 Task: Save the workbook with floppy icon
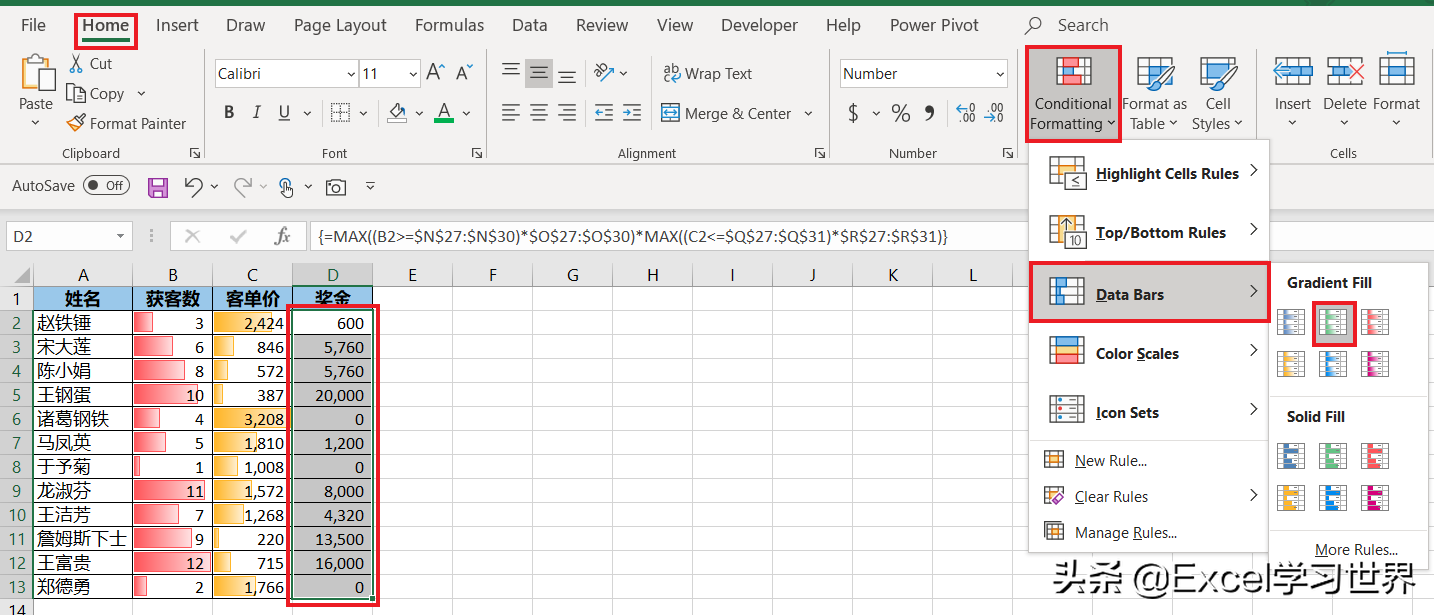(157, 187)
